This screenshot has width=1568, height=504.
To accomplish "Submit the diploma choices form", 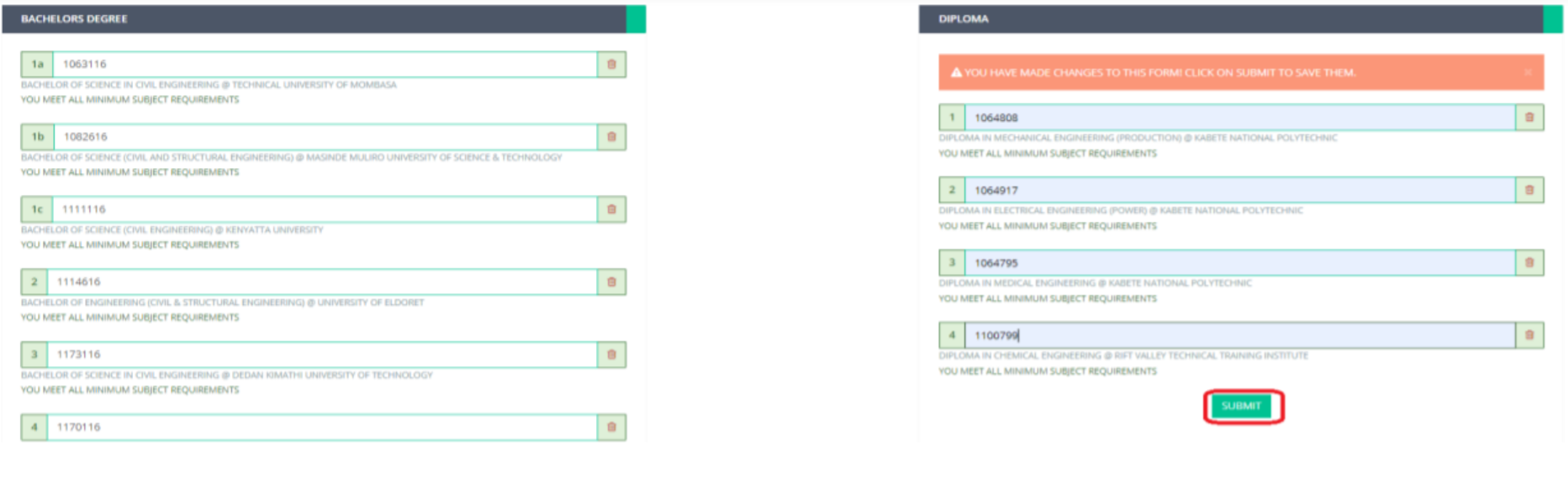I will 1241,407.
